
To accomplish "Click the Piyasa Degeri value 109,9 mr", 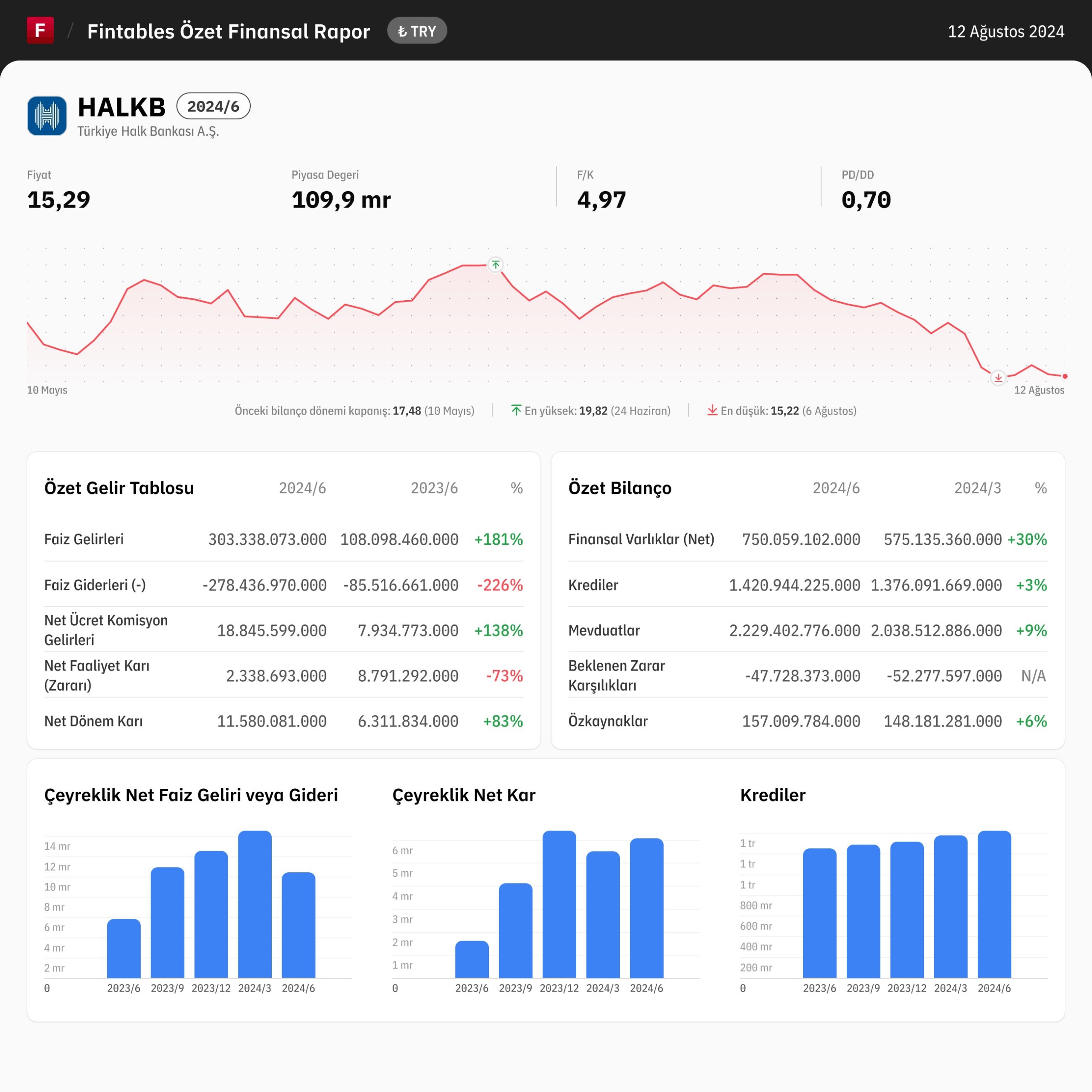I will (341, 200).
